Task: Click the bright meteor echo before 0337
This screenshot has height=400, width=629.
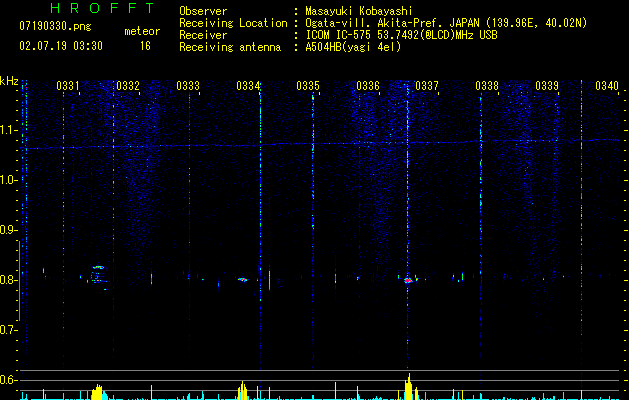Action: coord(408,280)
